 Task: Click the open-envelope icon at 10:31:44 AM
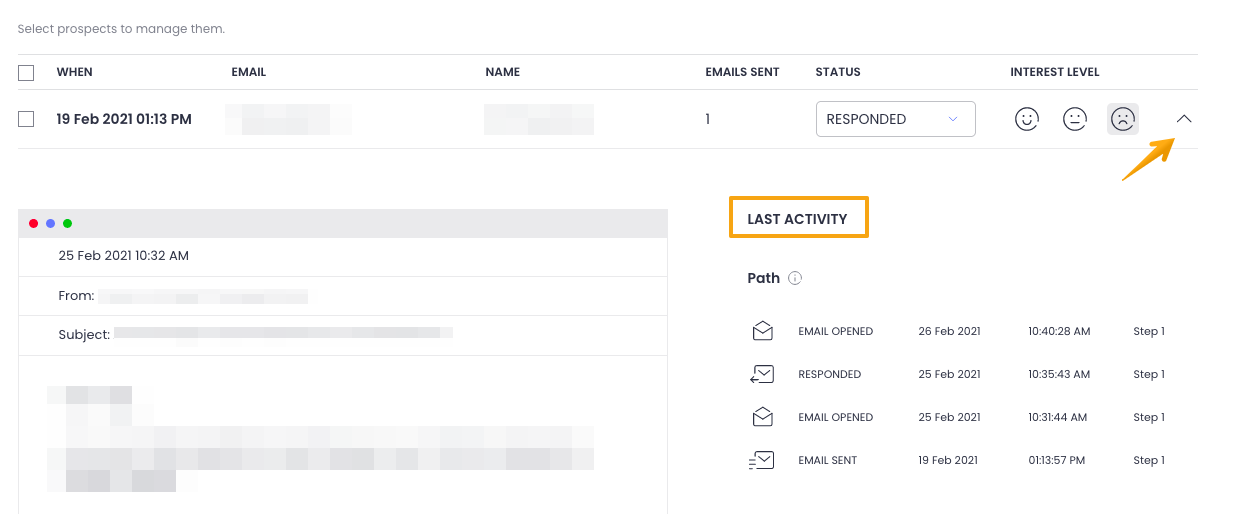click(x=762, y=417)
